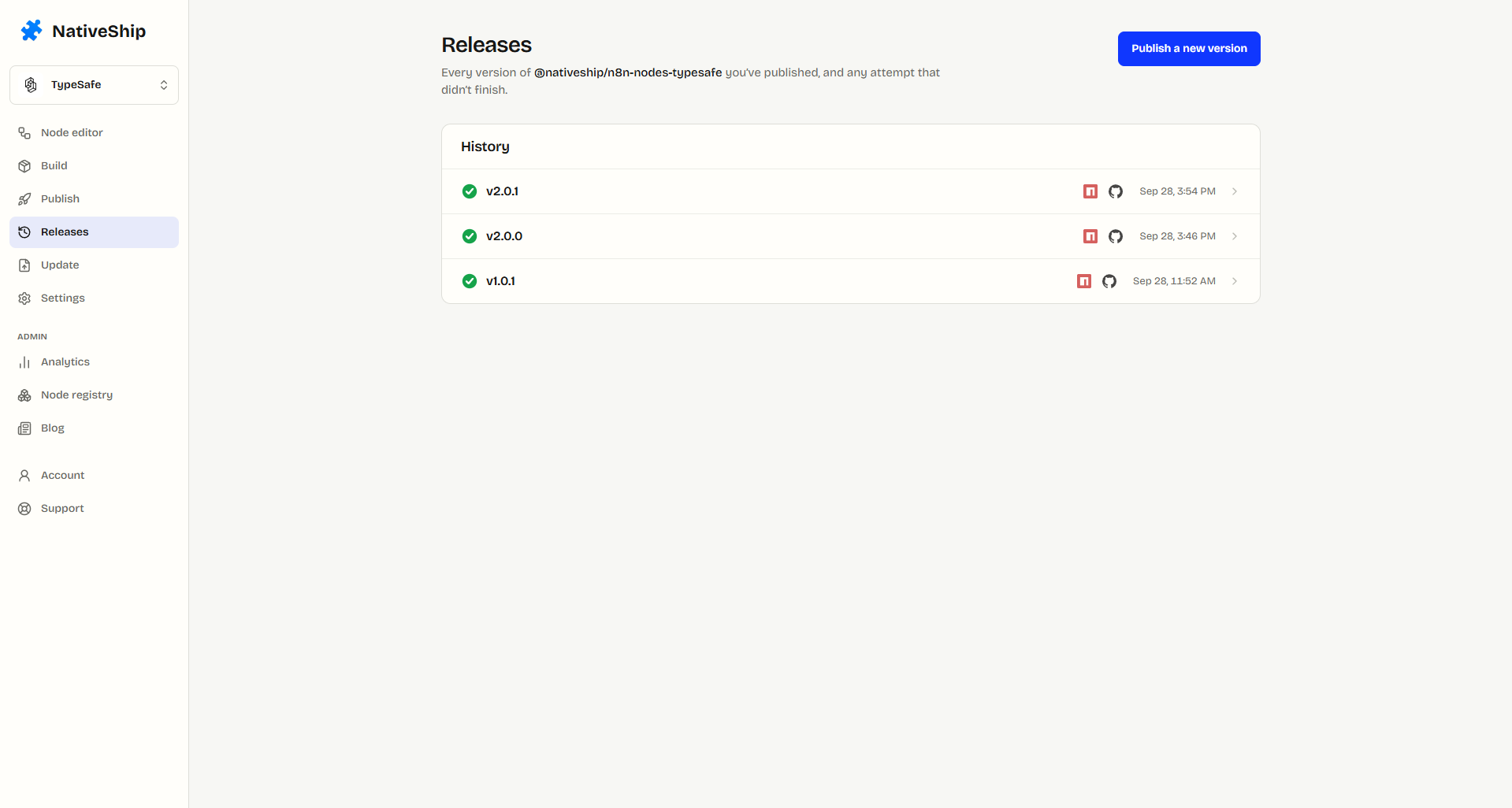Click Publish a new version button
This screenshot has height=808, width=1512.
coord(1189,49)
